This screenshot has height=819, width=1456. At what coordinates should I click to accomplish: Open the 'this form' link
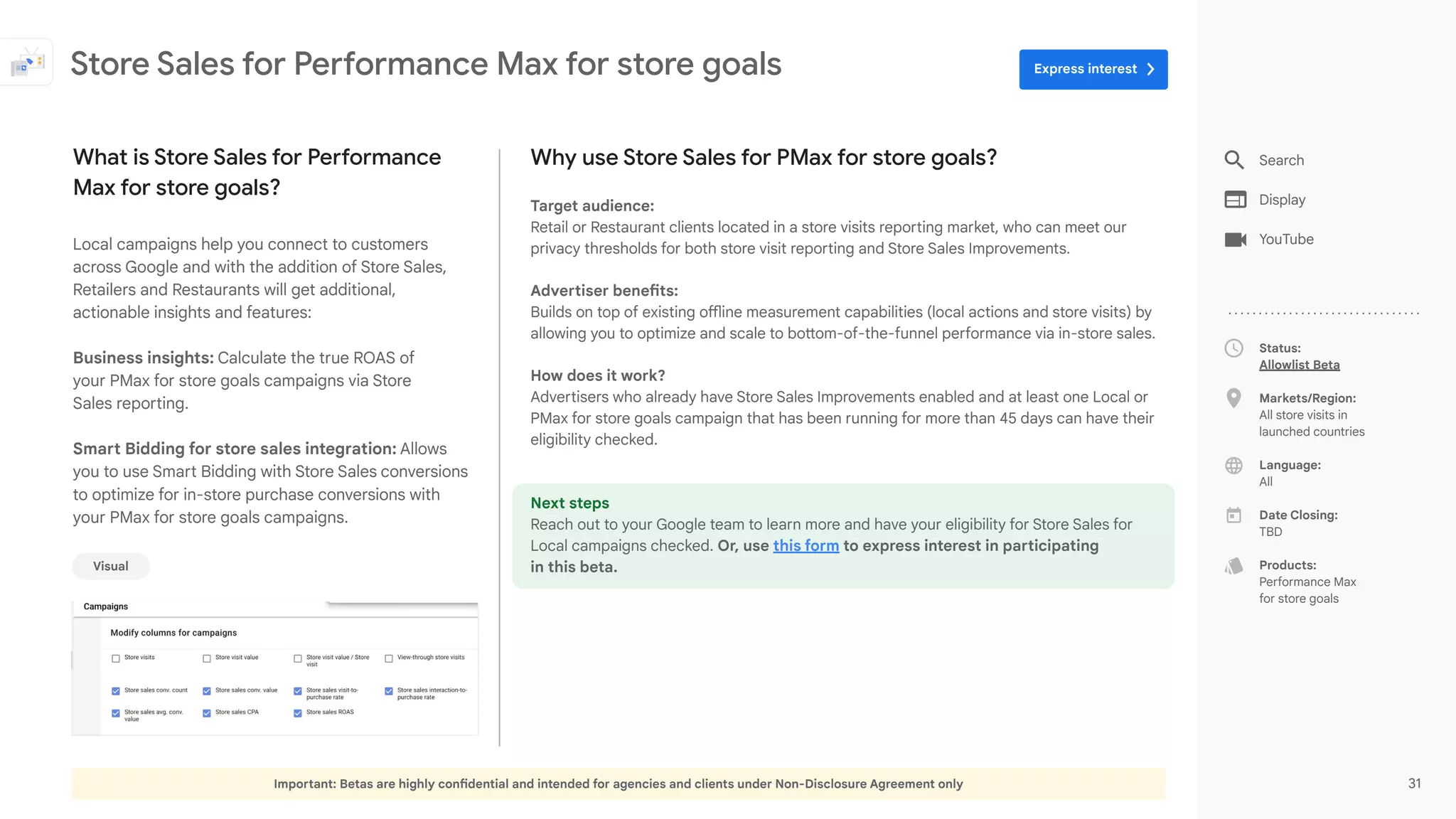click(x=805, y=545)
